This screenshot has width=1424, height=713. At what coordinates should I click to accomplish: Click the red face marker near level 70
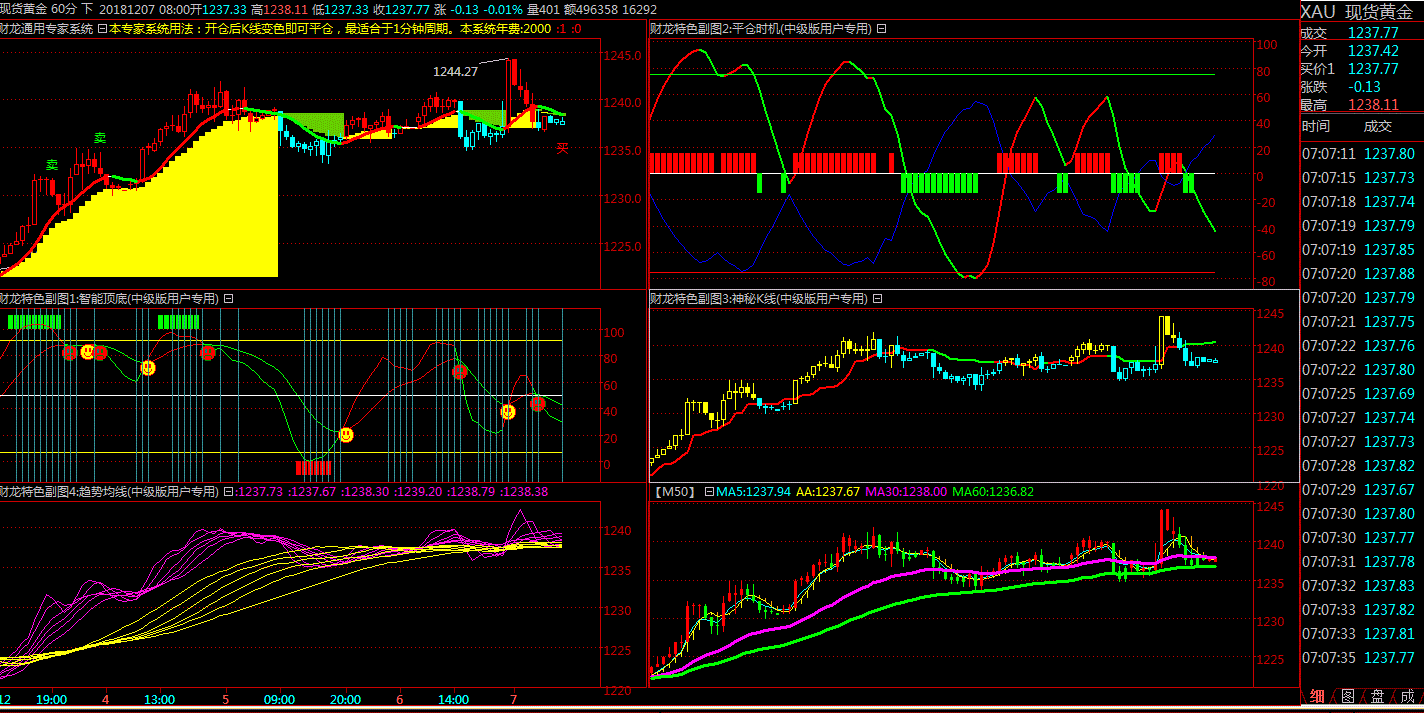[459, 371]
